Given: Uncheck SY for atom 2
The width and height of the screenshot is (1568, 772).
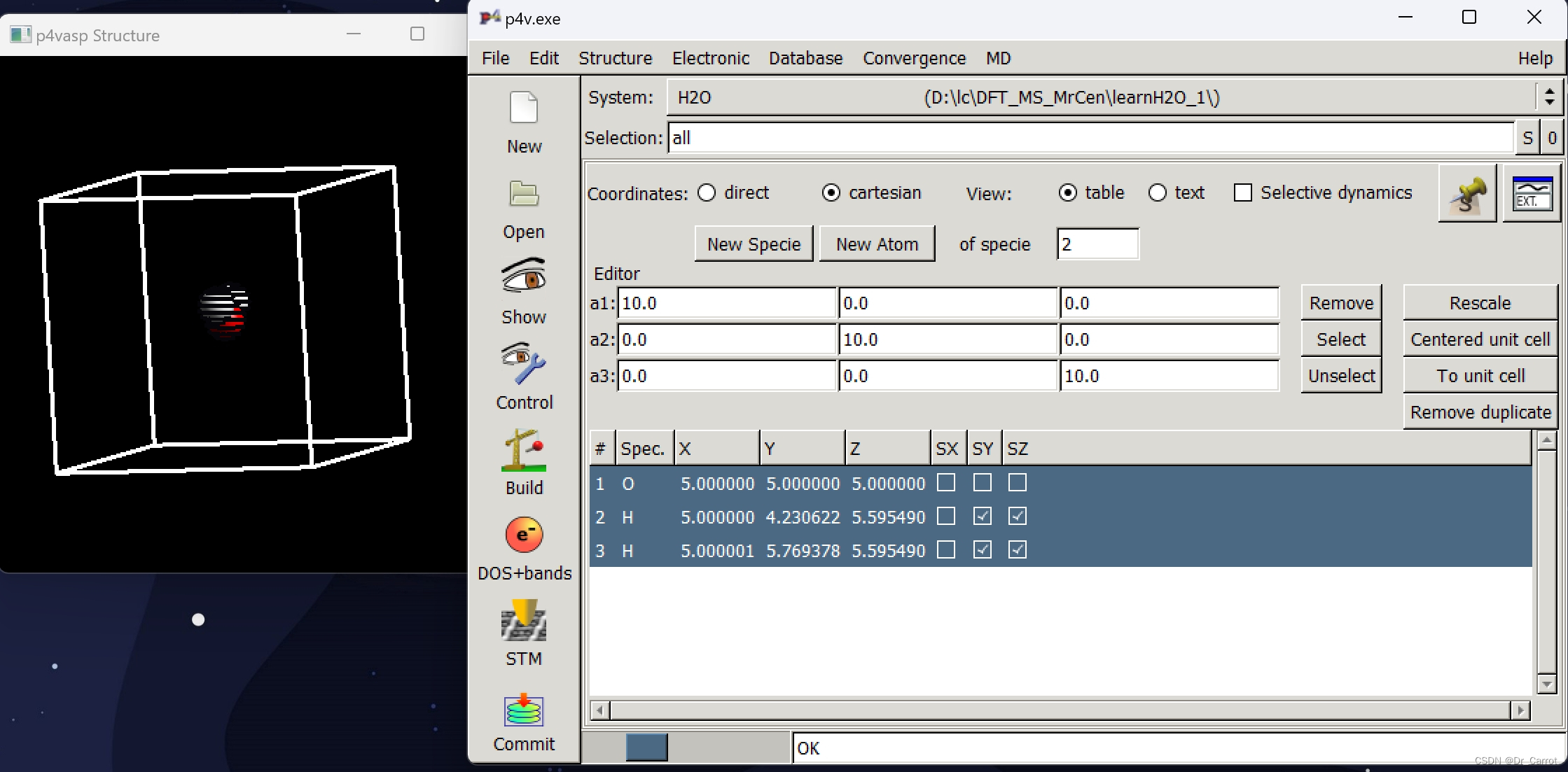Looking at the screenshot, I should (982, 517).
